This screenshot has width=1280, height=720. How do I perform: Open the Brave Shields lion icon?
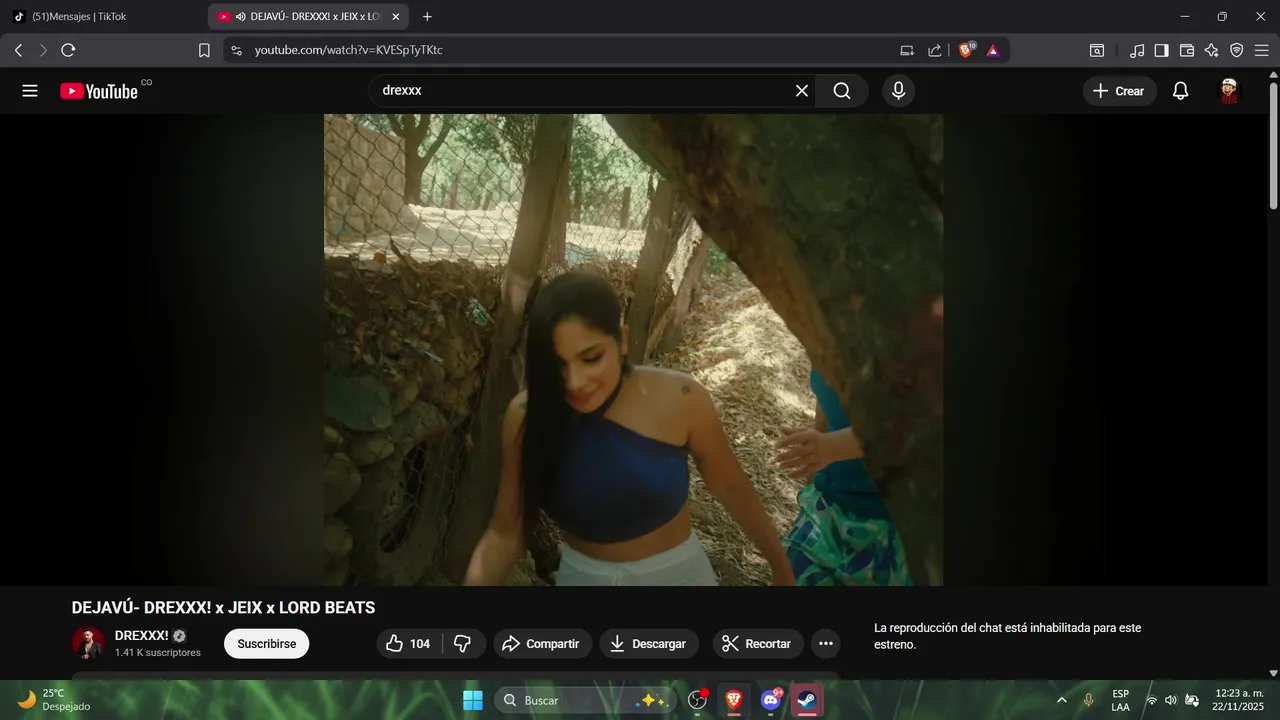click(966, 50)
